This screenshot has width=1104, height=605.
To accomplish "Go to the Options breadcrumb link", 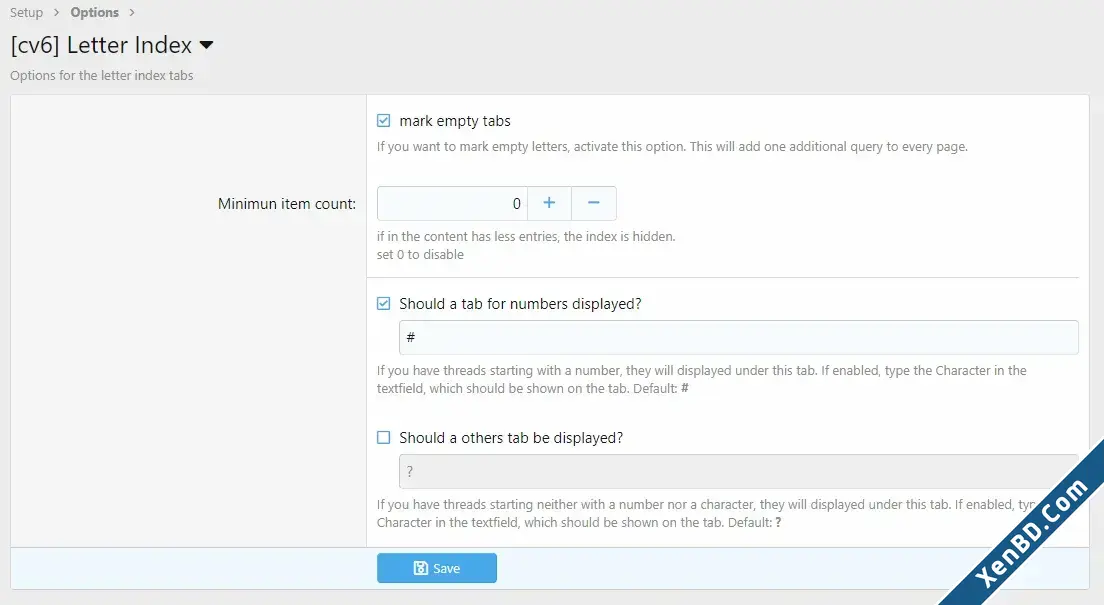I will [x=94, y=13].
